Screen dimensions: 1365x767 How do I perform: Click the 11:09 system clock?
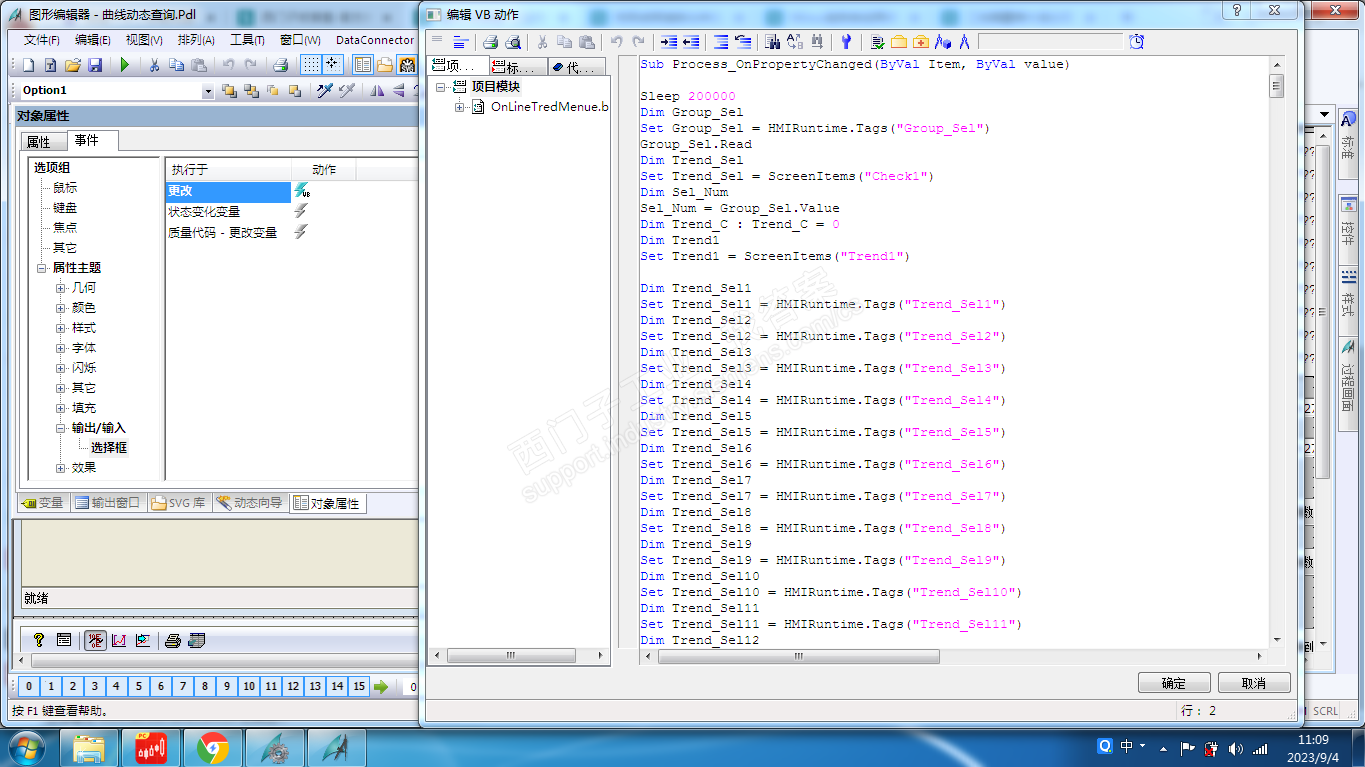coord(1314,740)
